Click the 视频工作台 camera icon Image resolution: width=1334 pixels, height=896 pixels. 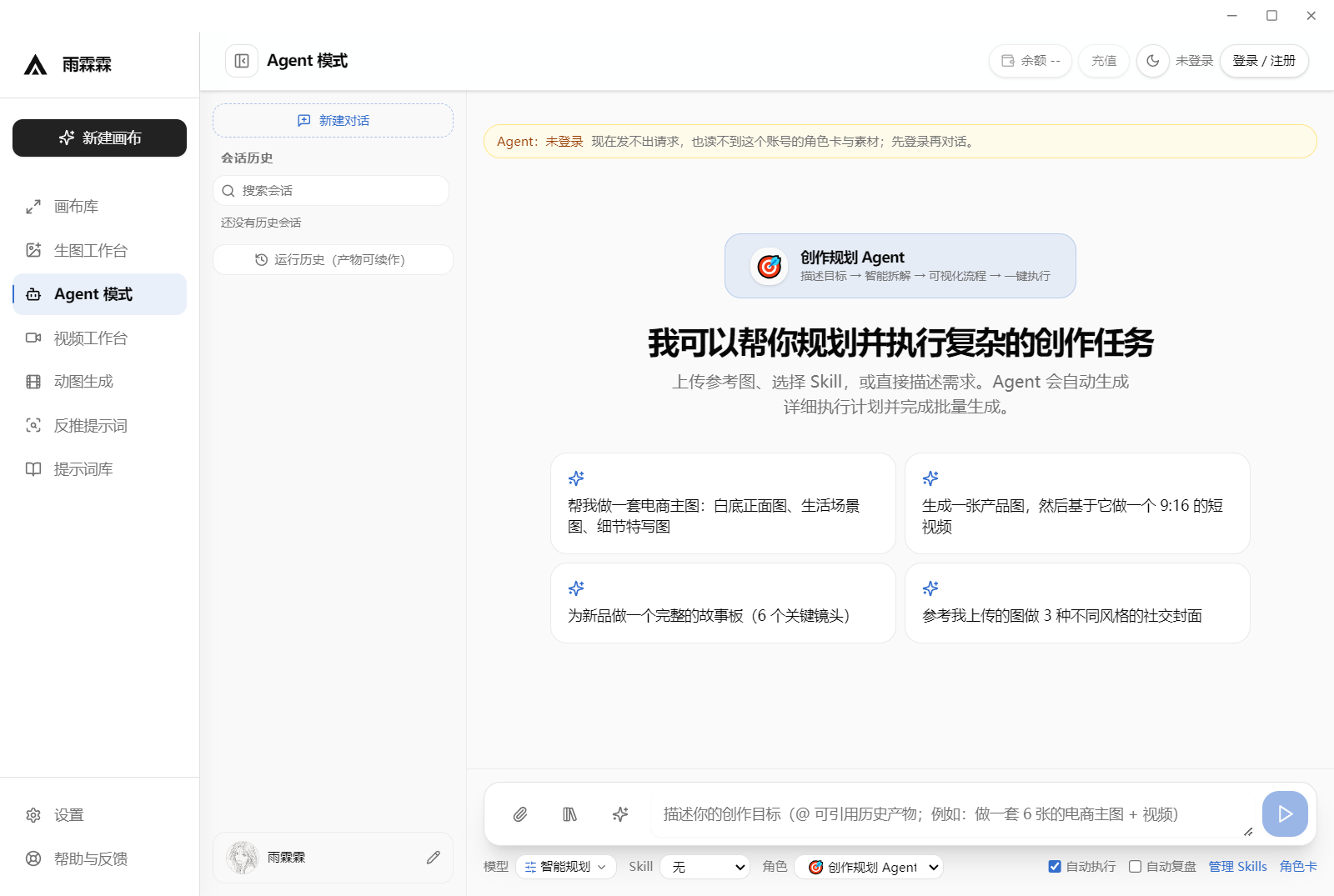click(x=33, y=338)
